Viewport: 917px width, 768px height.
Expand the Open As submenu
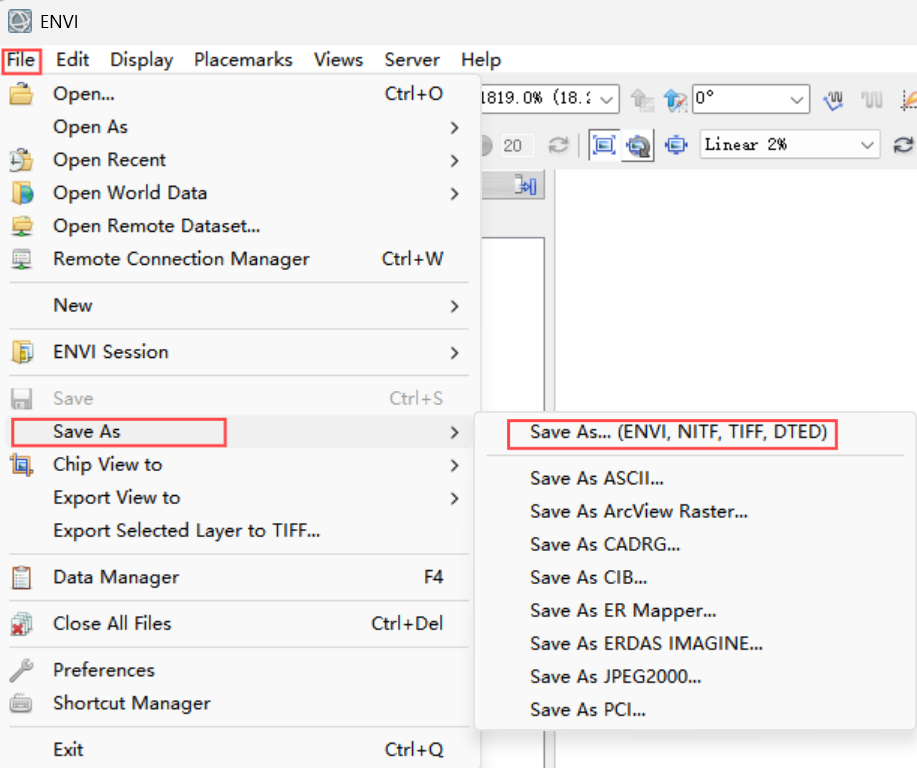[240, 127]
